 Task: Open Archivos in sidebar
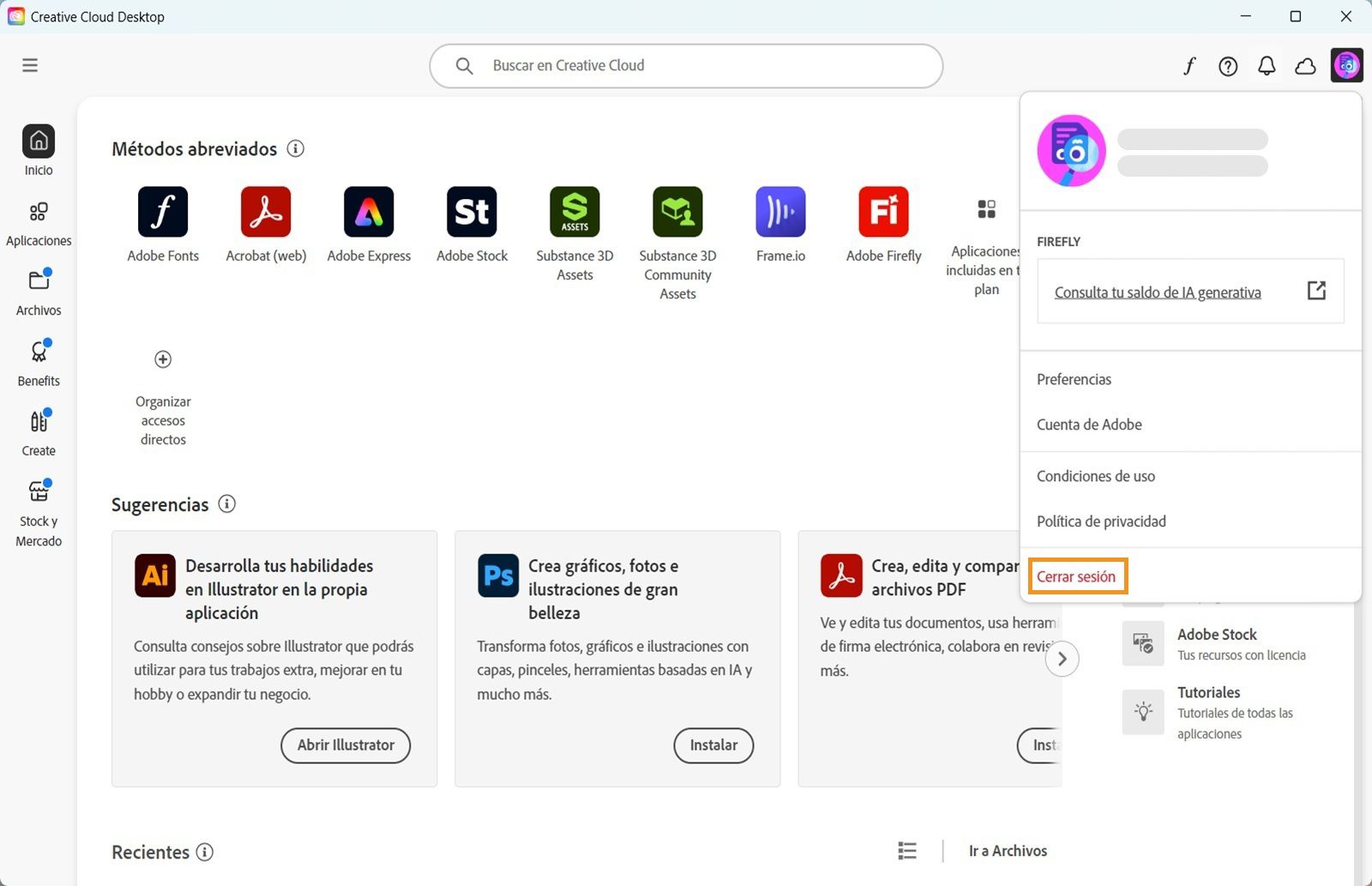pyautogui.click(x=39, y=292)
